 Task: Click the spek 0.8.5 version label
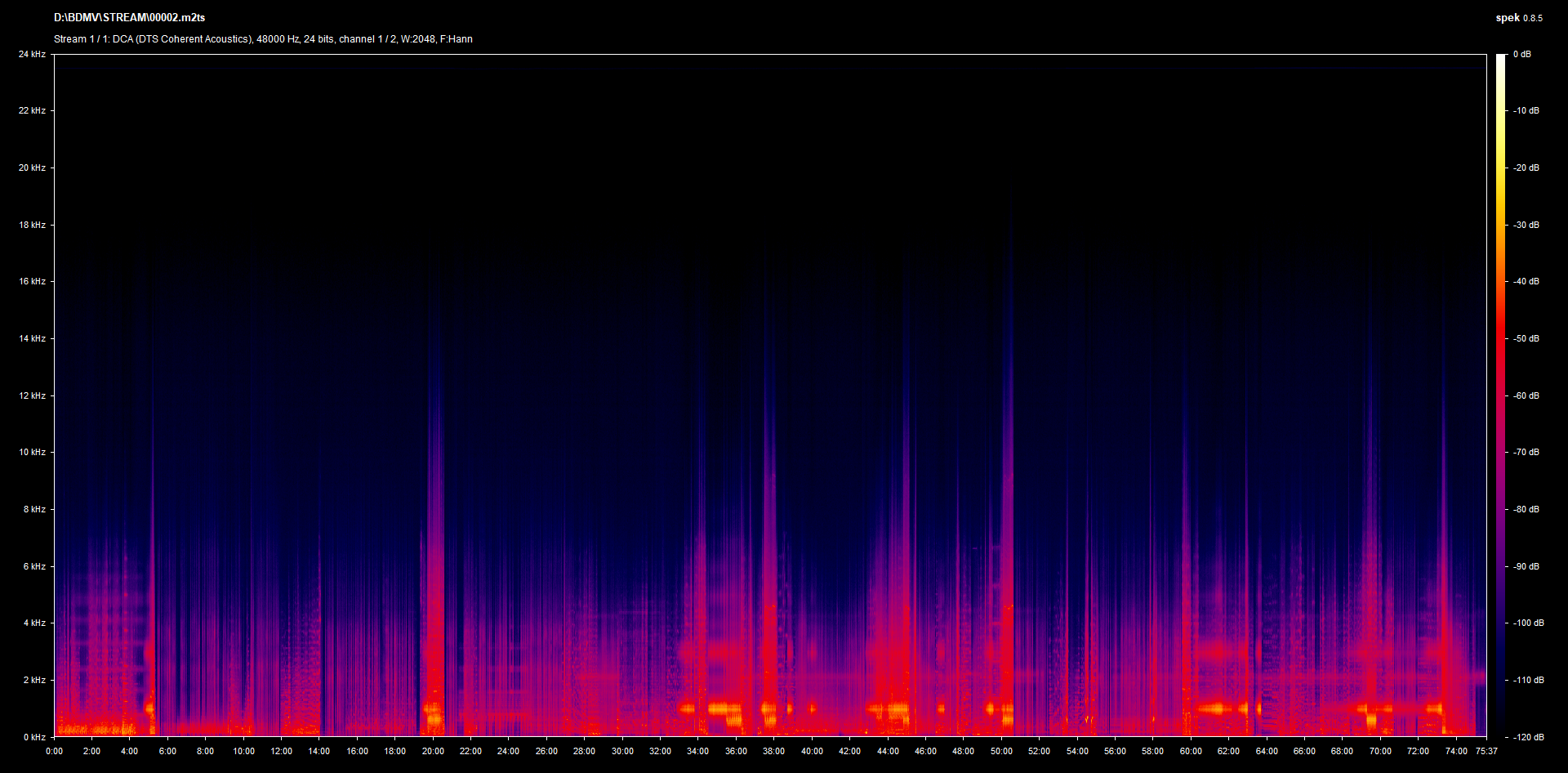(1518, 18)
